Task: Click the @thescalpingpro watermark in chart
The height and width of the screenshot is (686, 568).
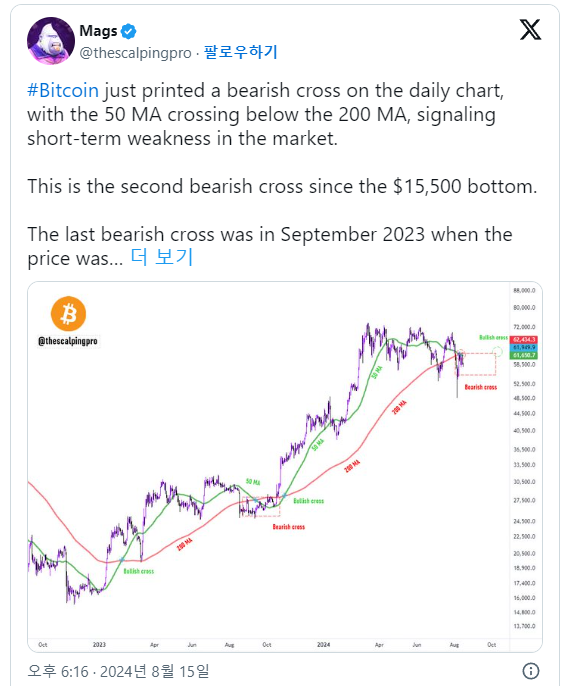Action: pos(68,341)
